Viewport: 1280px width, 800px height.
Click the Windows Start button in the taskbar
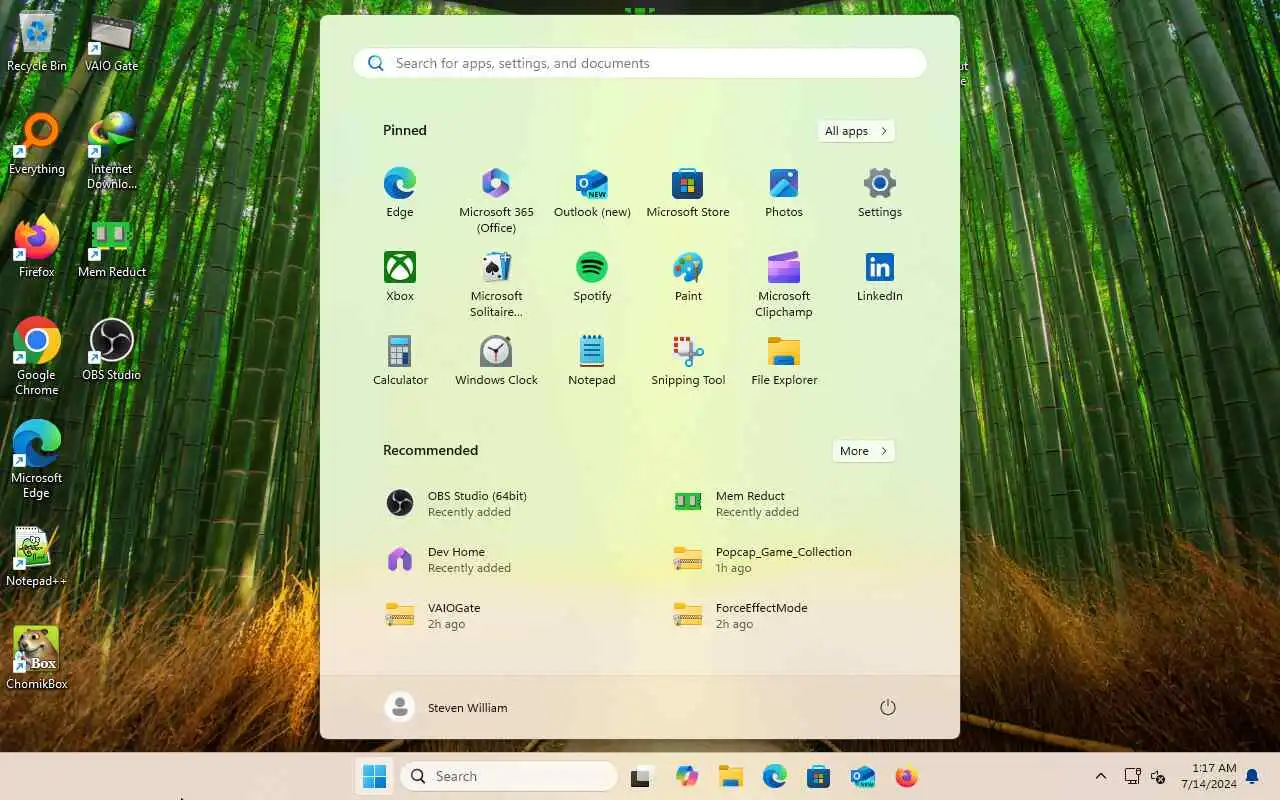pyautogui.click(x=374, y=776)
